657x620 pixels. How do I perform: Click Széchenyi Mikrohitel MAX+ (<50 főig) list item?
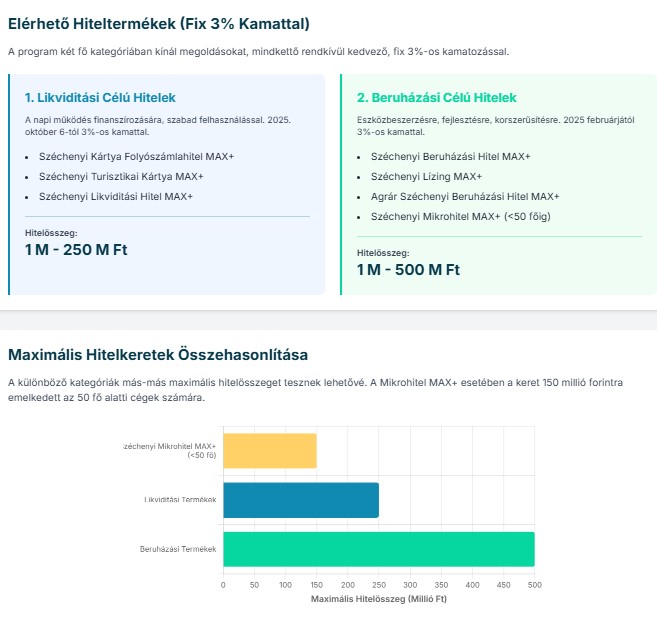pyautogui.click(x=460, y=216)
